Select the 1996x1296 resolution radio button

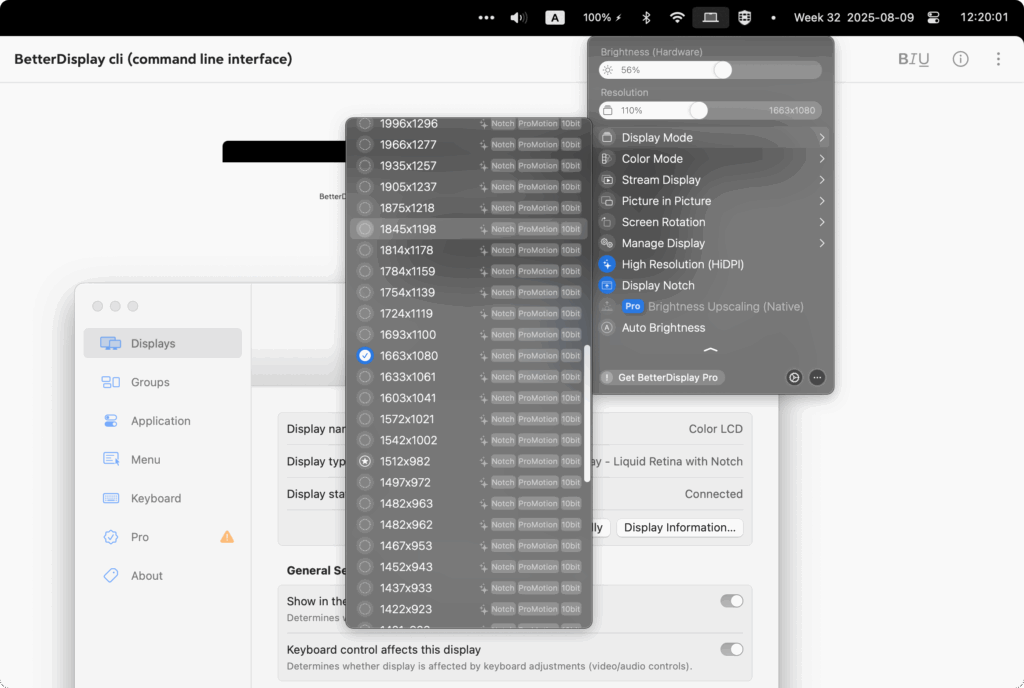tap(365, 123)
